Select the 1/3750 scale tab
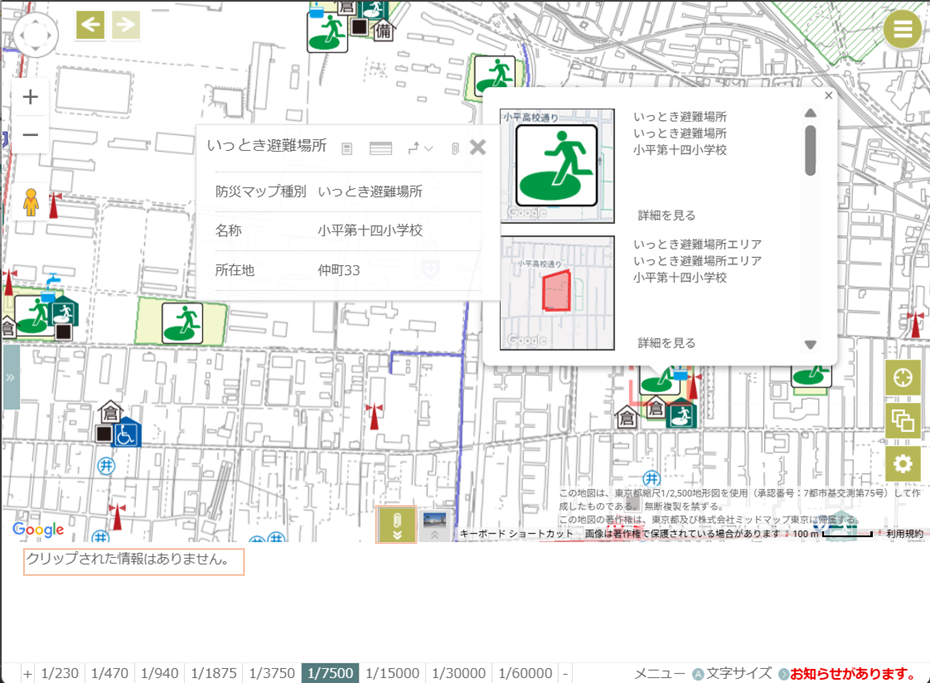Image resolution: width=930 pixels, height=683 pixels. (x=272, y=673)
